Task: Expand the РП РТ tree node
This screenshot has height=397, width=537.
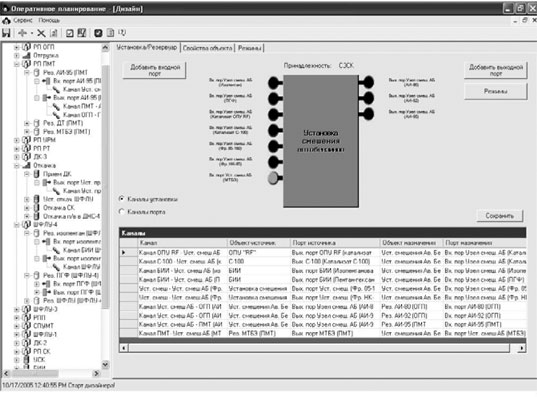Action: click(16, 148)
